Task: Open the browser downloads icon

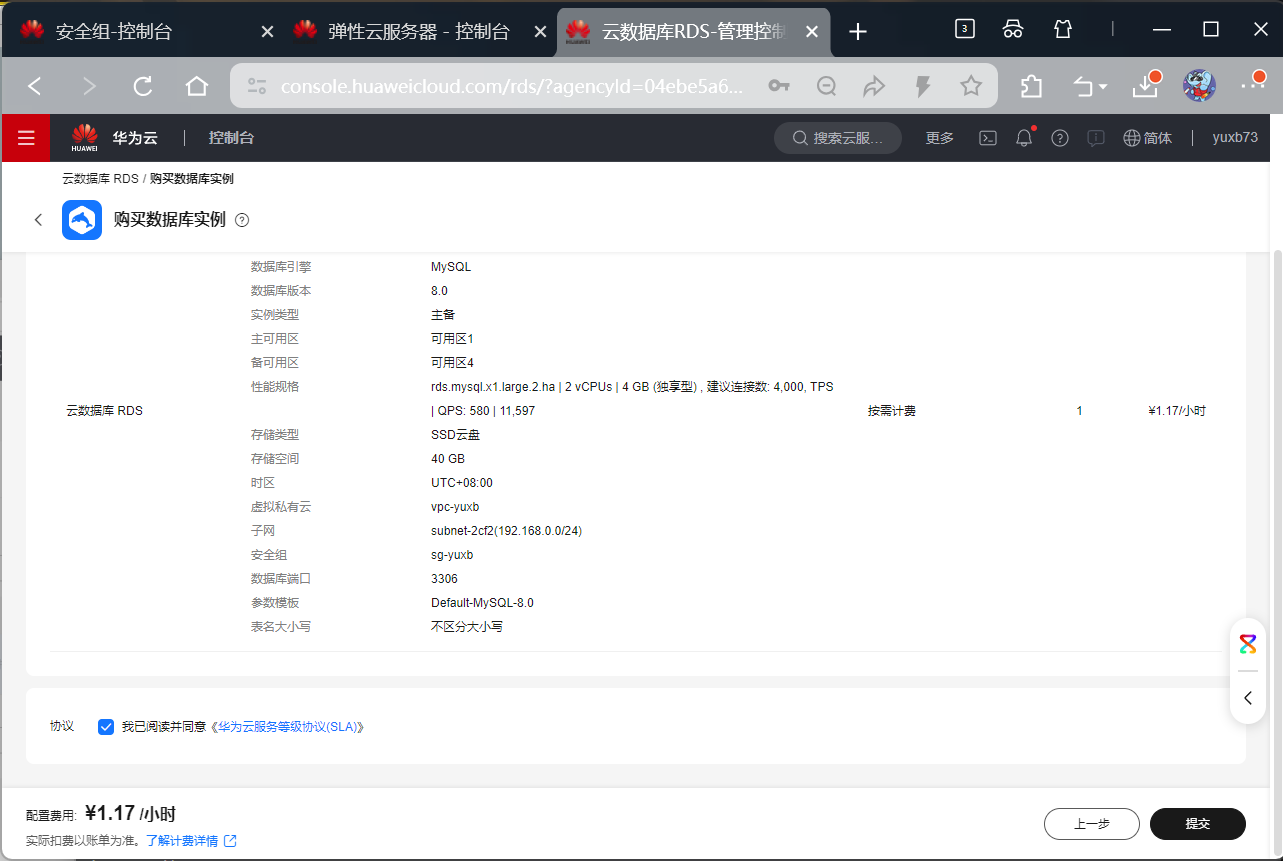Action: click(x=1146, y=86)
